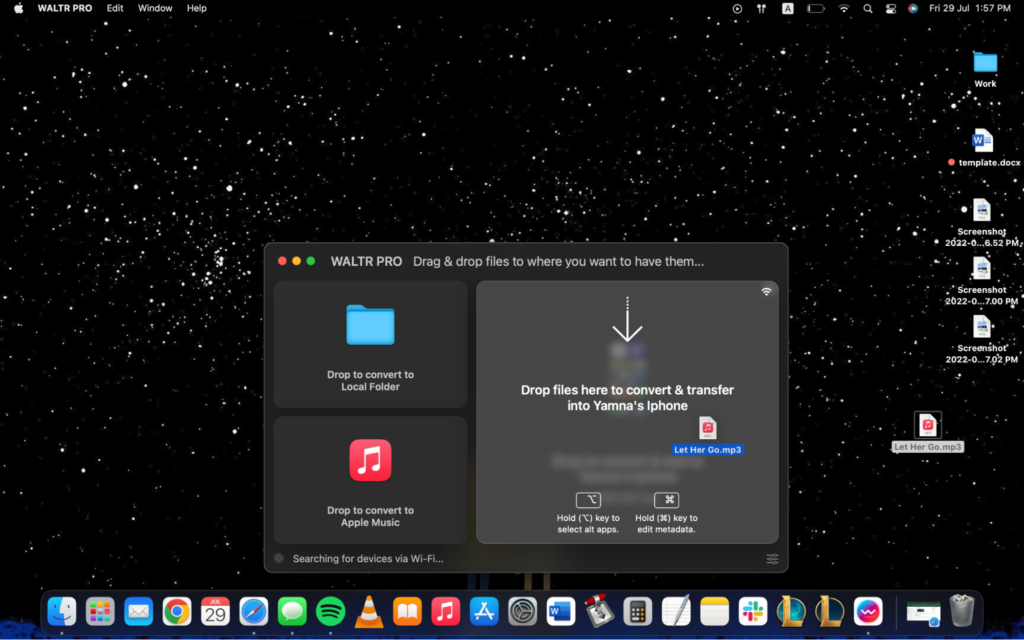Click the Local Folder drop zone in WALTR
Viewport: 1024px width, 640px height.
click(370, 344)
